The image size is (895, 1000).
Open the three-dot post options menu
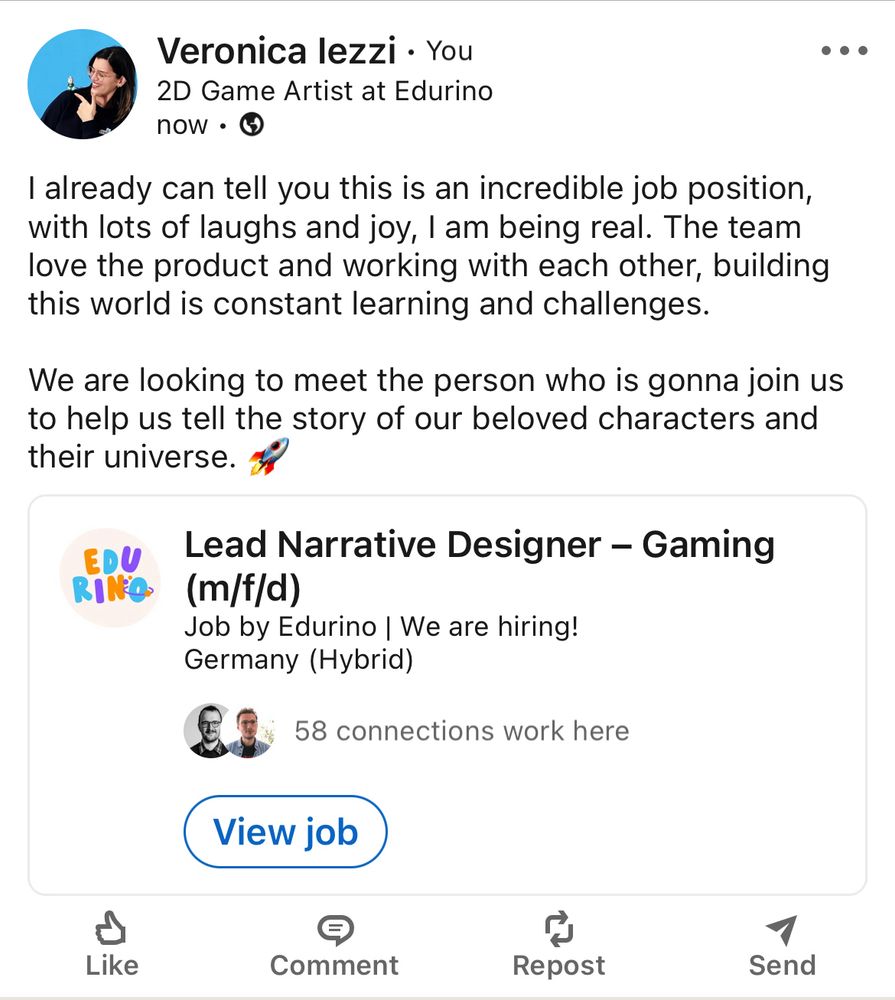(x=842, y=51)
